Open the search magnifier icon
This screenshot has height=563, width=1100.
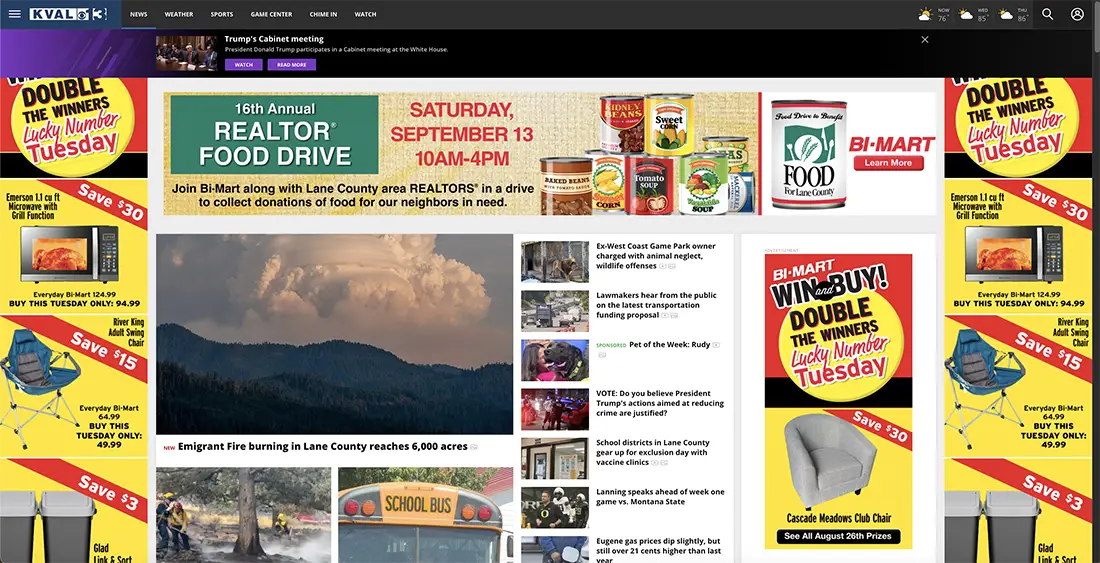(x=1047, y=14)
